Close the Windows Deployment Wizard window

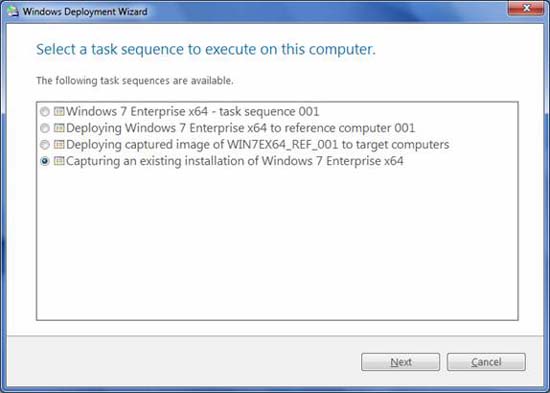pos(526,8)
